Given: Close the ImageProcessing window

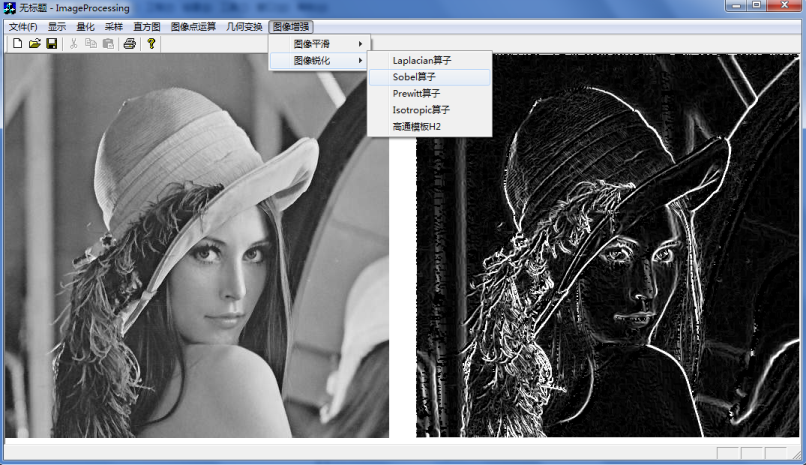Looking at the screenshot, I should pos(784,5).
